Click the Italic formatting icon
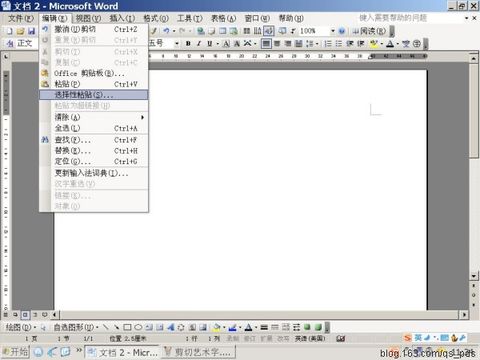Screen dimensions: 480x360 coord(199,43)
